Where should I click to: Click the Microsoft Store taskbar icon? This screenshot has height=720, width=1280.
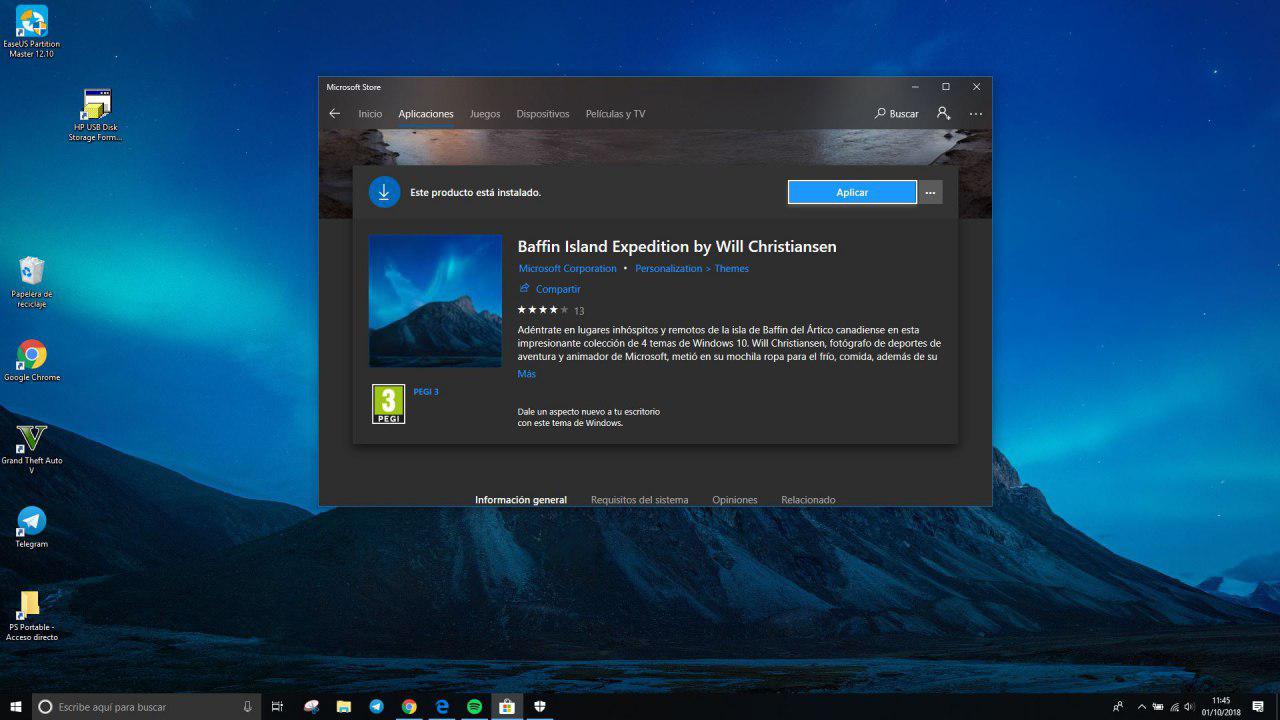[507, 707]
